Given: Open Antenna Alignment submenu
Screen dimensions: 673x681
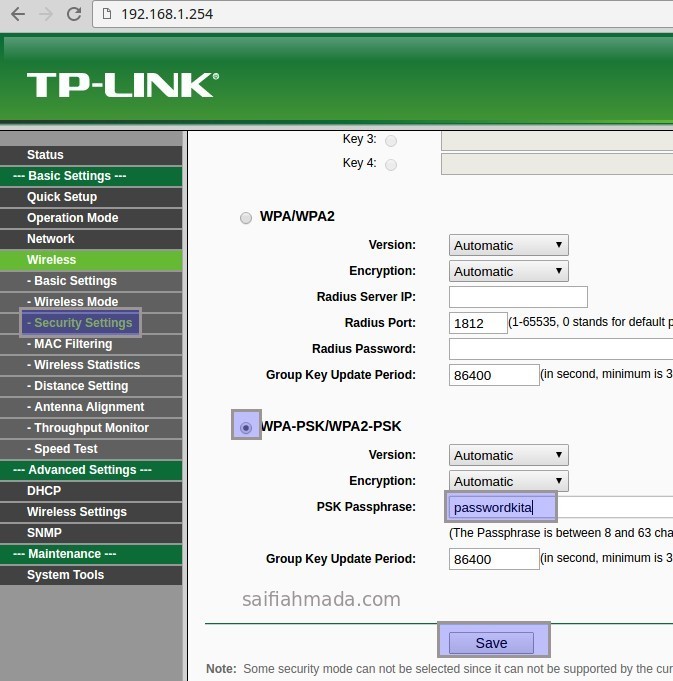Looking at the screenshot, I should (x=91, y=407).
